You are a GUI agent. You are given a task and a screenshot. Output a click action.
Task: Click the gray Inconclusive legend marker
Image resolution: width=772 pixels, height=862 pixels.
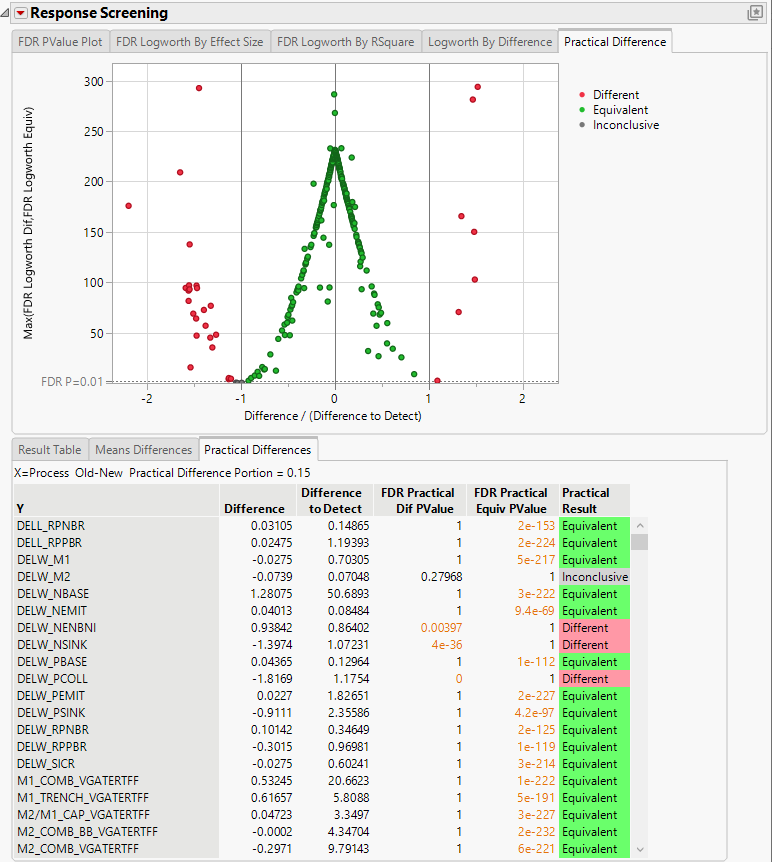click(582, 125)
